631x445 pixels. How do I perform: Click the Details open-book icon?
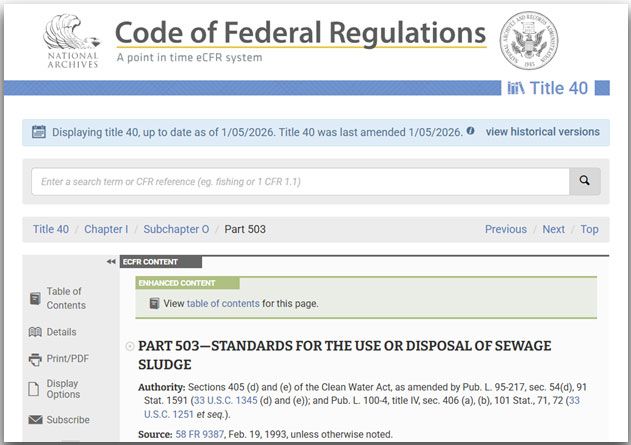[35, 332]
